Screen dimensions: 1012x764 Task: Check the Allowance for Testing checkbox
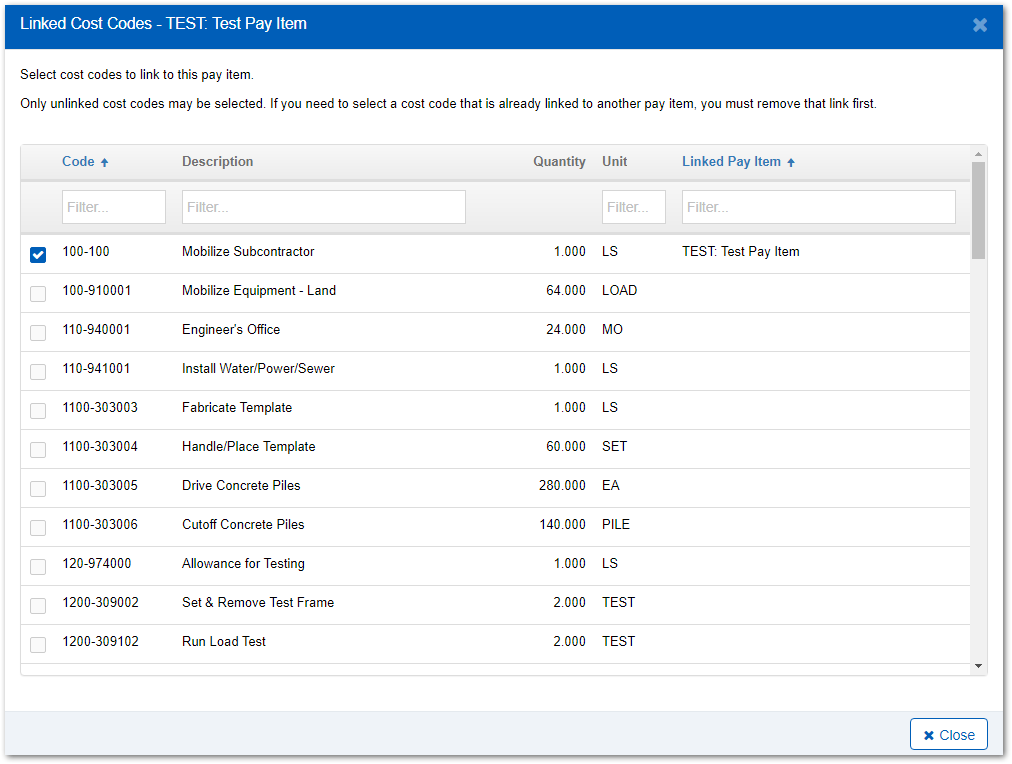pyautogui.click(x=38, y=567)
